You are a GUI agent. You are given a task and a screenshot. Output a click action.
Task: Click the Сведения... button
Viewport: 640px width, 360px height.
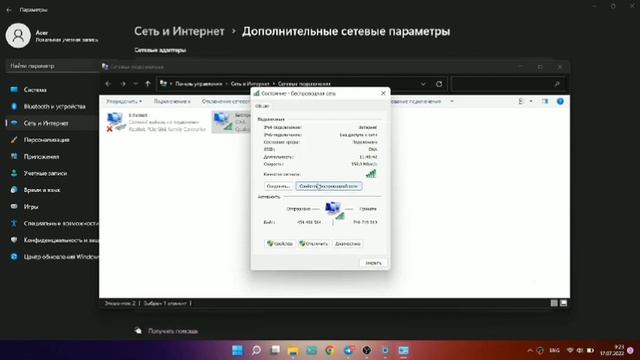tap(278, 186)
